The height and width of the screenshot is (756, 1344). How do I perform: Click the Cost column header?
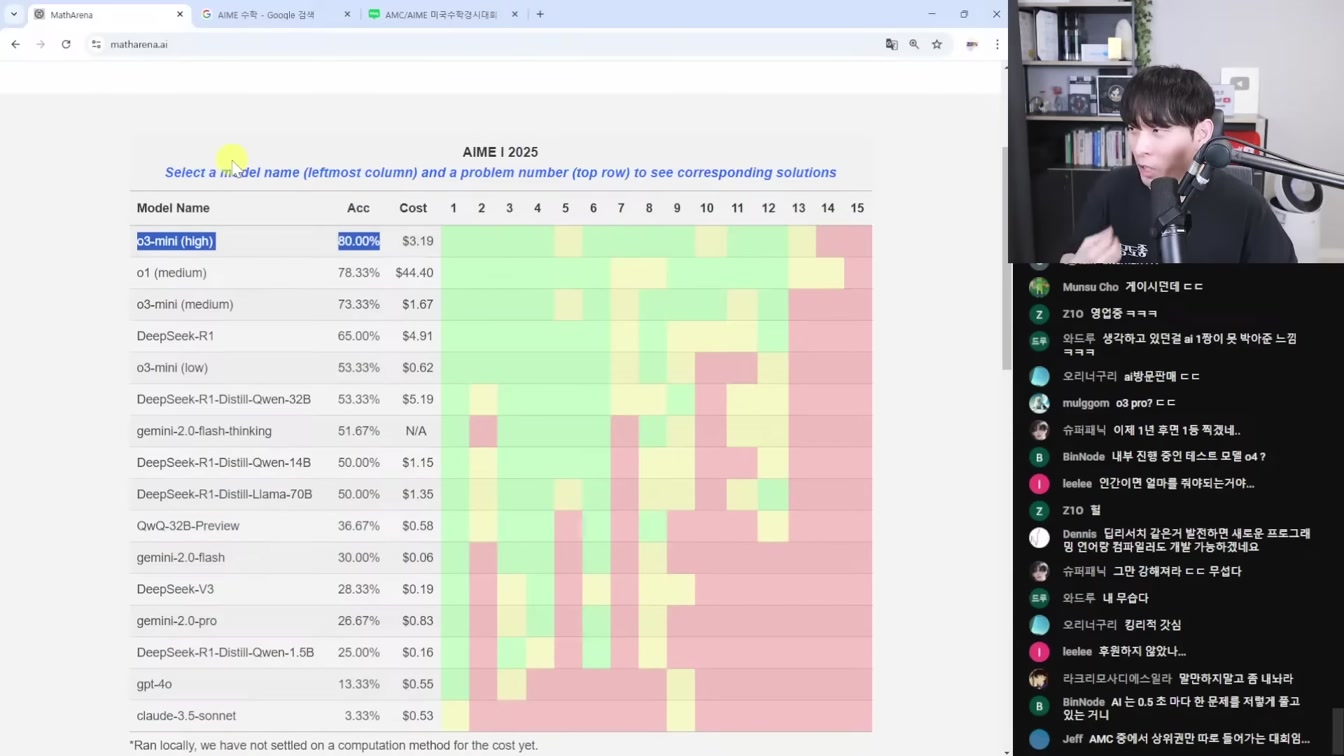pos(413,208)
